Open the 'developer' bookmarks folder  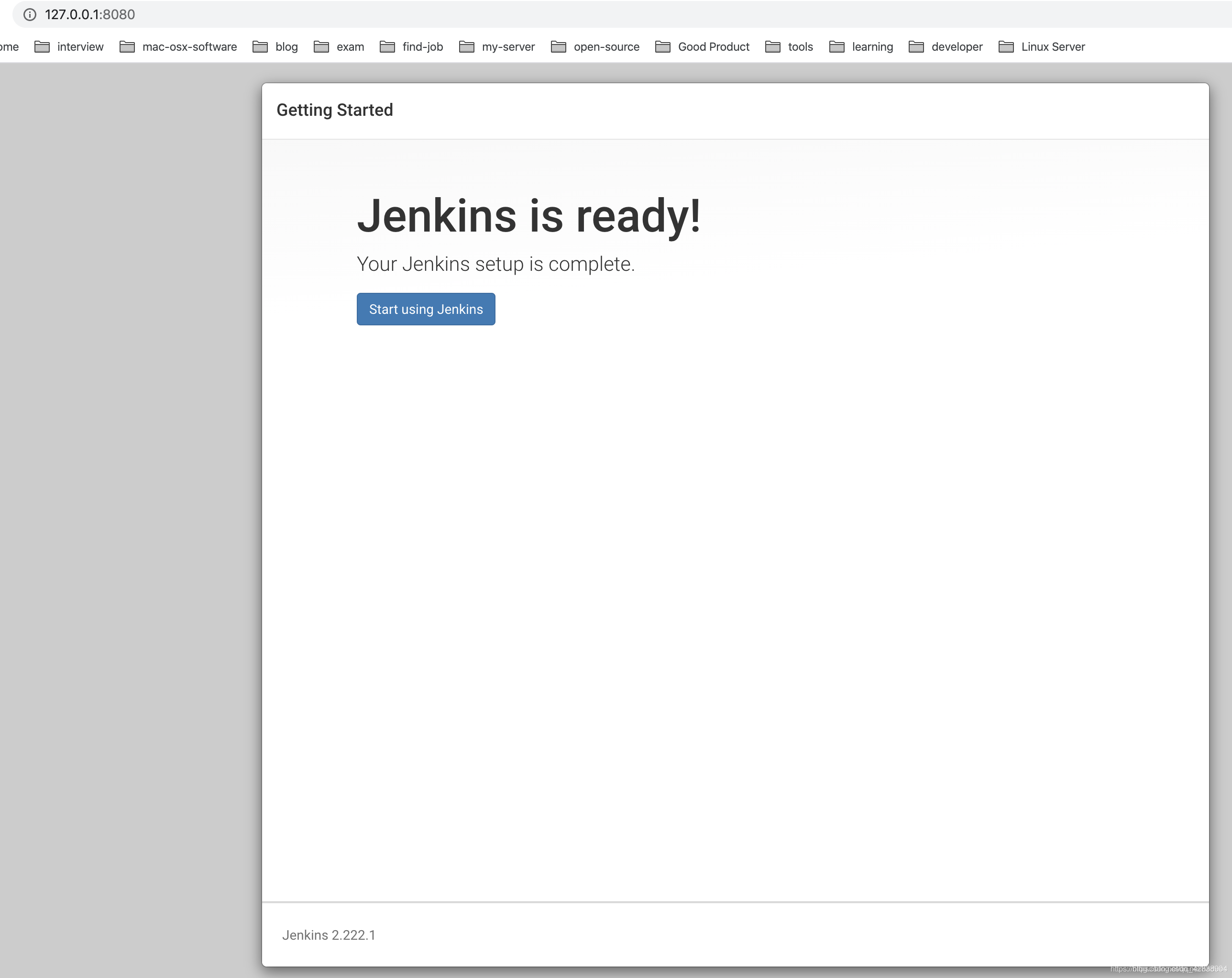point(945,46)
